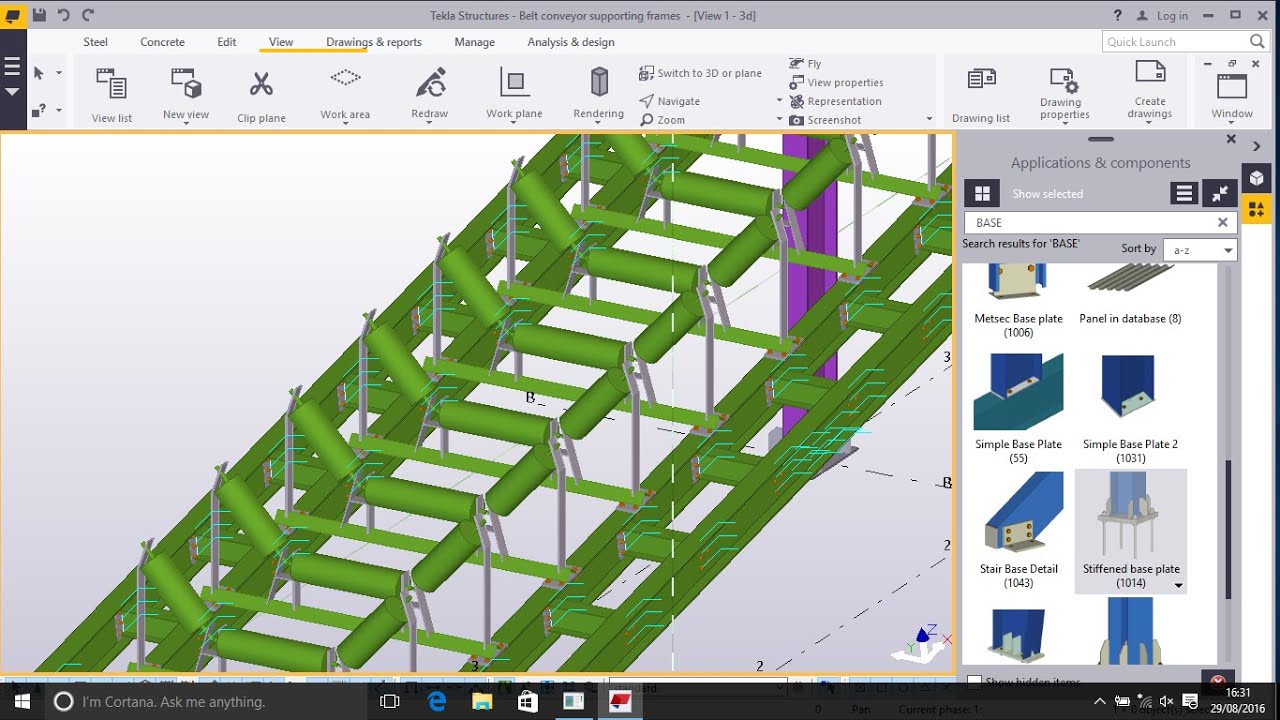This screenshot has height=720, width=1280.
Task: Click the inquire question-mark tool
Action: pyautogui.click(x=39, y=110)
